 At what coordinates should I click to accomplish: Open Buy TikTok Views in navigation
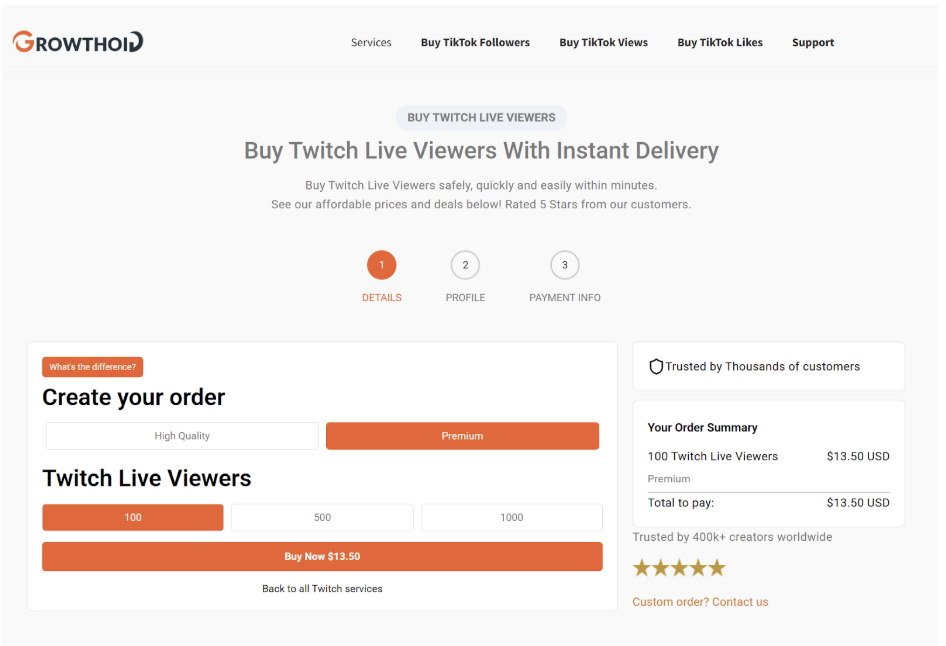tap(603, 43)
